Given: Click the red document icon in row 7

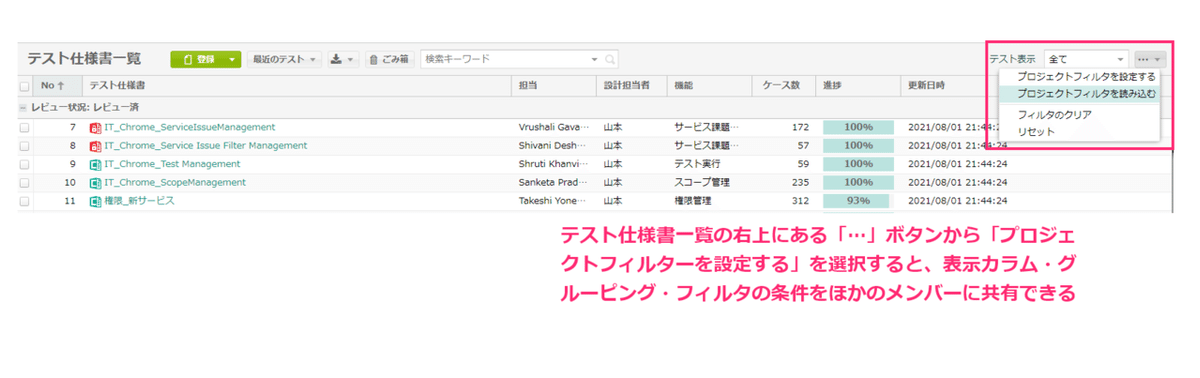Looking at the screenshot, I should tap(95, 127).
